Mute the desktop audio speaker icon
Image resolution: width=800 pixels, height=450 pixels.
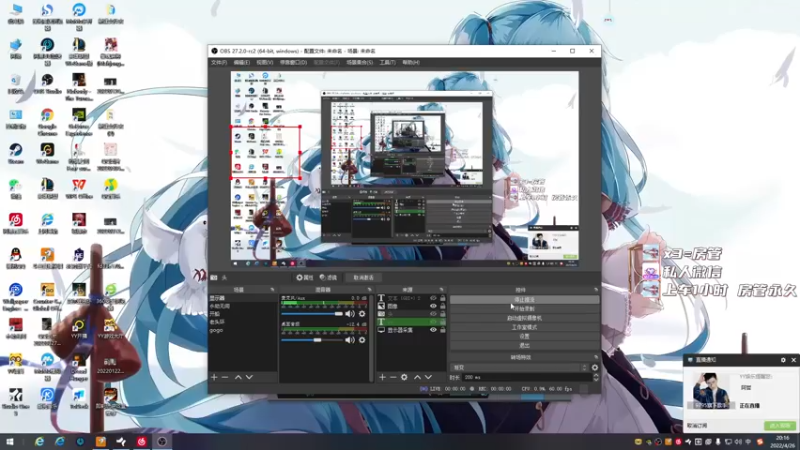[x=349, y=340]
